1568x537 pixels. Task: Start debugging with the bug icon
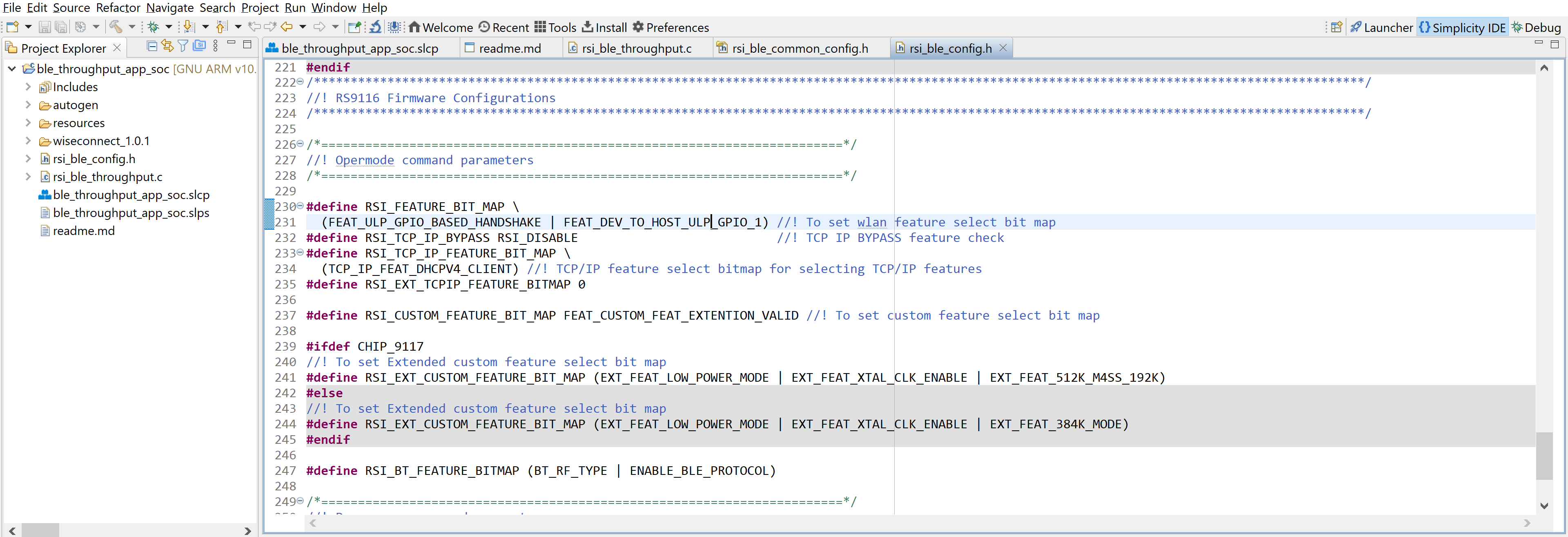pyautogui.click(x=154, y=27)
